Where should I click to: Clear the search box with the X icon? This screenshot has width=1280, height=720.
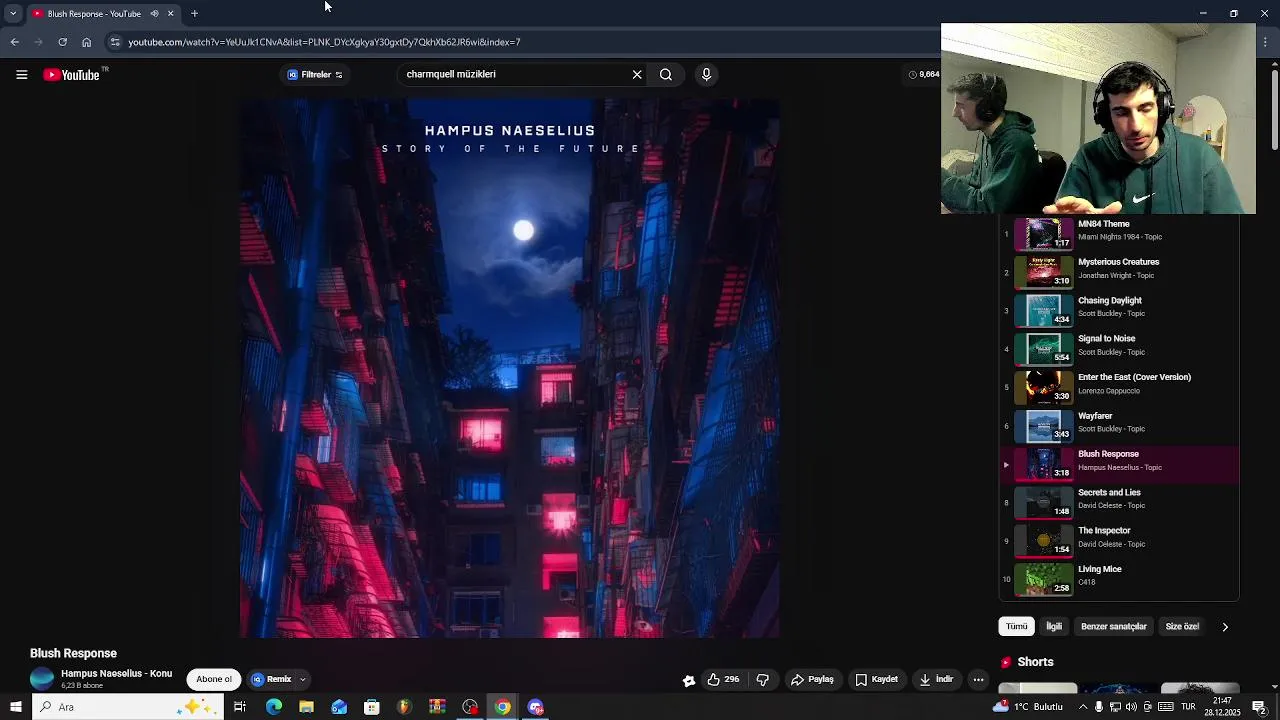(637, 74)
